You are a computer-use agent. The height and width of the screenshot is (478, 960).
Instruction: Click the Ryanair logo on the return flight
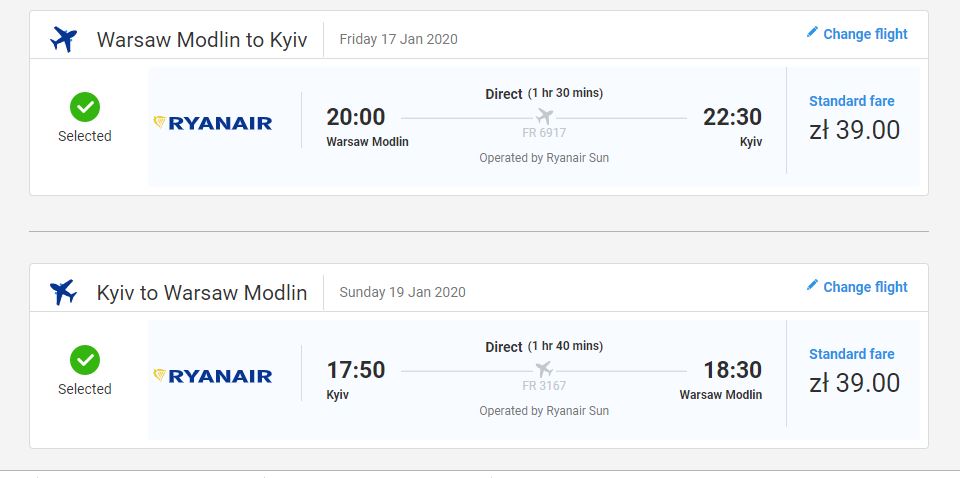pyautogui.click(x=212, y=376)
